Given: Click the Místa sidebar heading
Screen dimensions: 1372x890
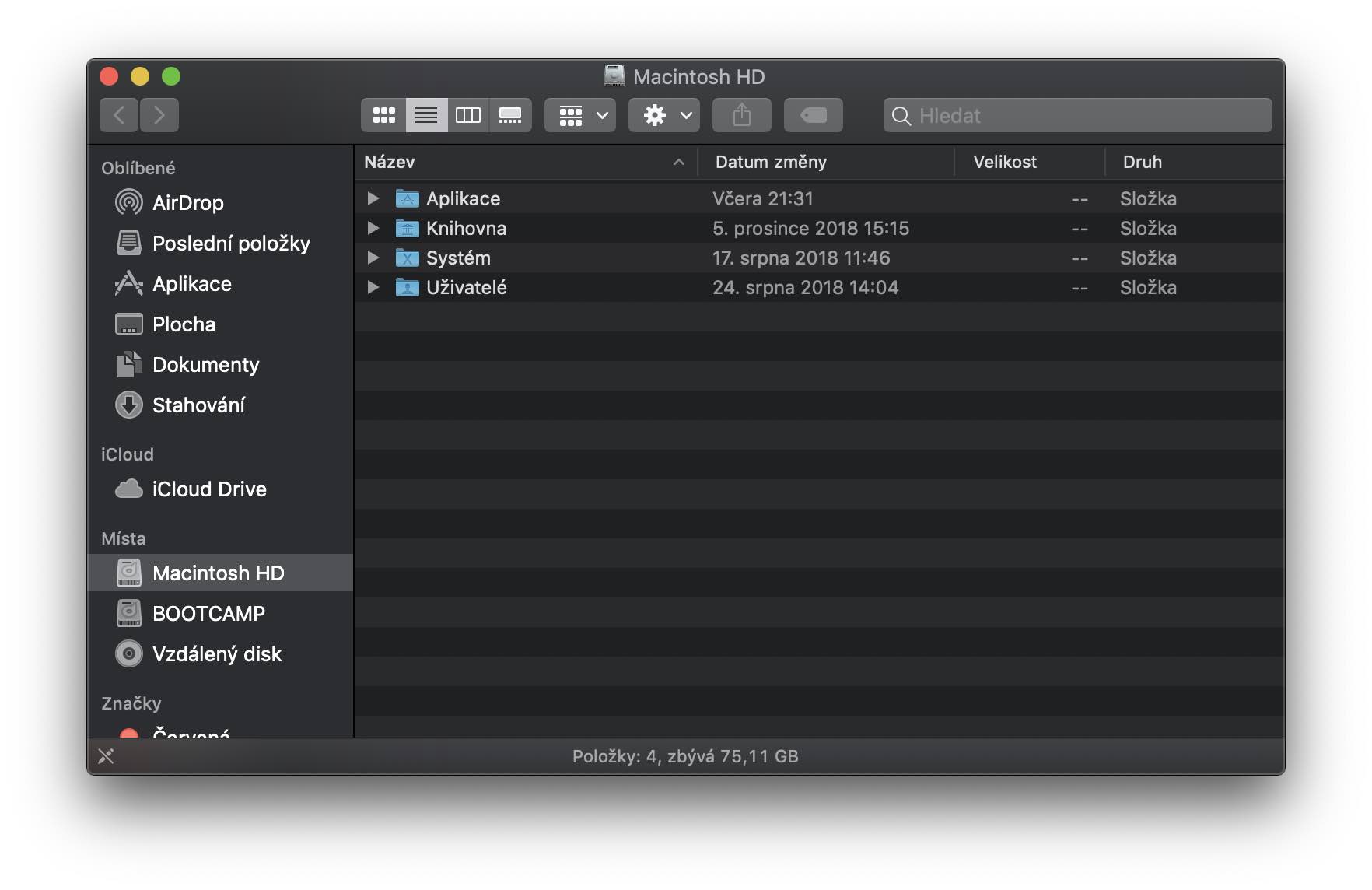Looking at the screenshot, I should [x=124, y=538].
